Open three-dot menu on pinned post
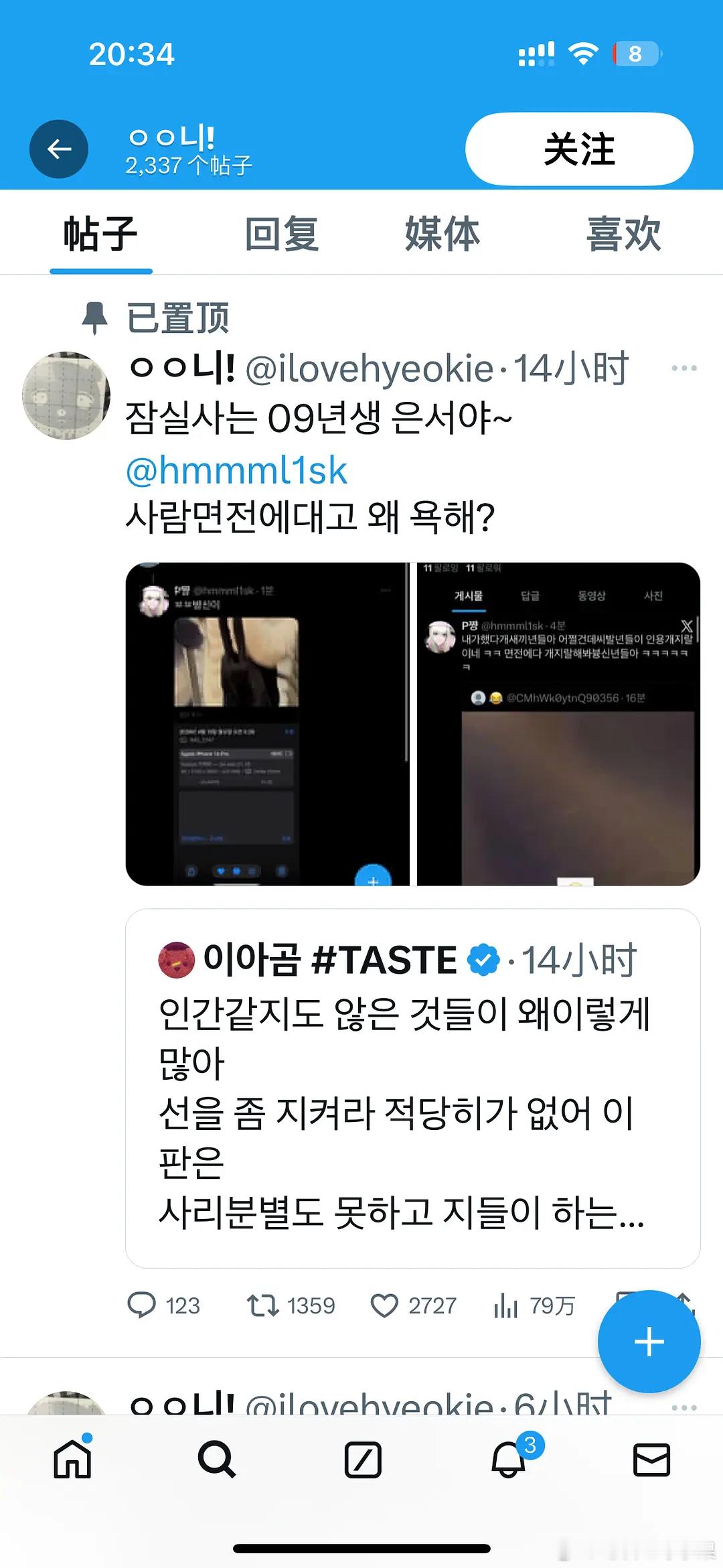 (684, 368)
